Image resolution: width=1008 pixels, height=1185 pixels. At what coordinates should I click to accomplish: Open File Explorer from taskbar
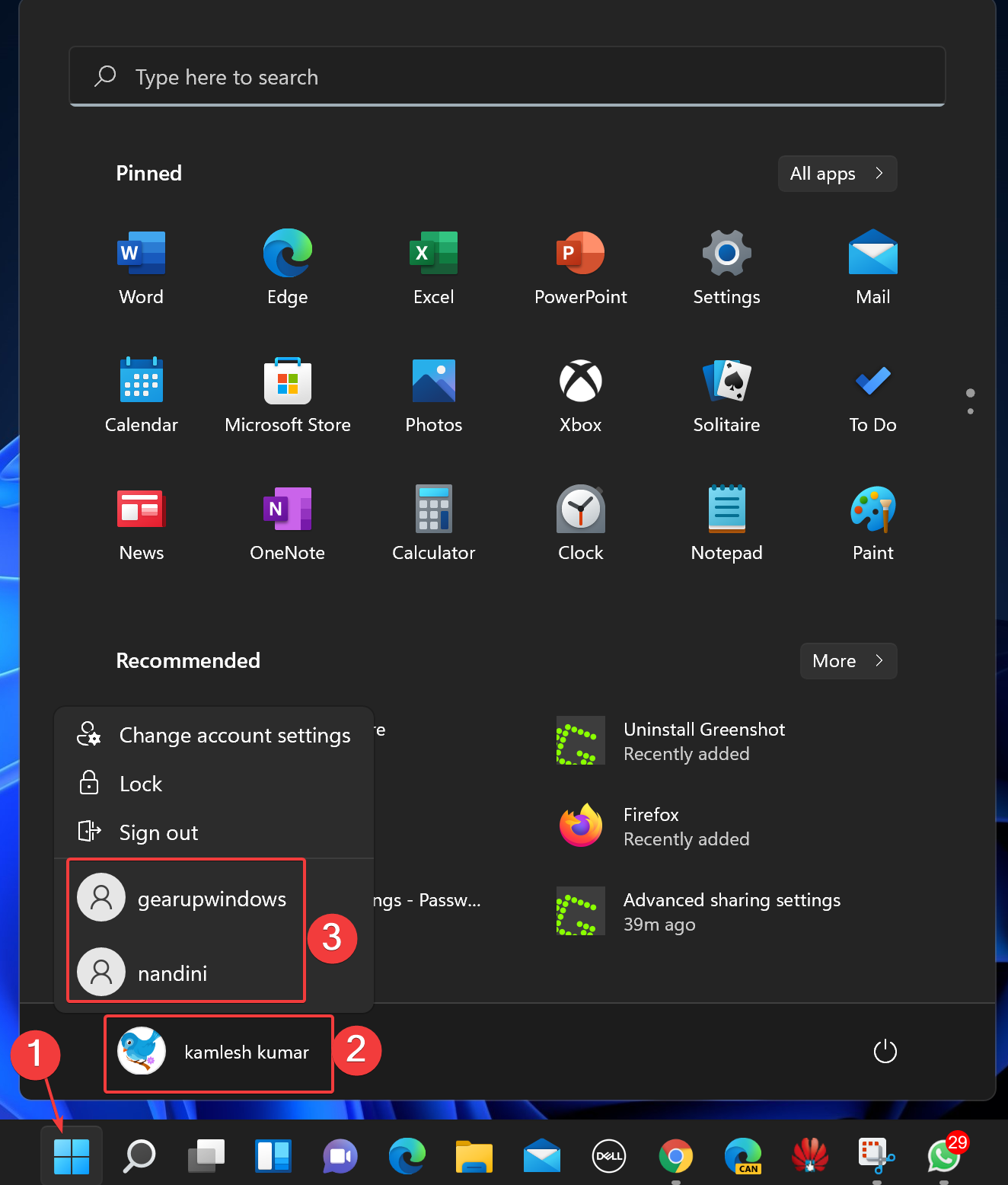coord(474,1156)
